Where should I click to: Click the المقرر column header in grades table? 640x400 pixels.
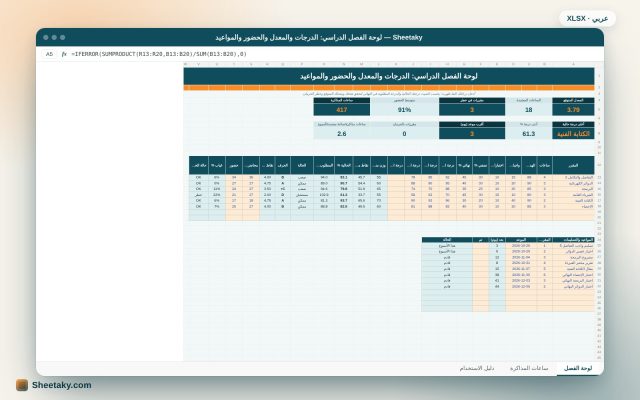tap(573, 165)
